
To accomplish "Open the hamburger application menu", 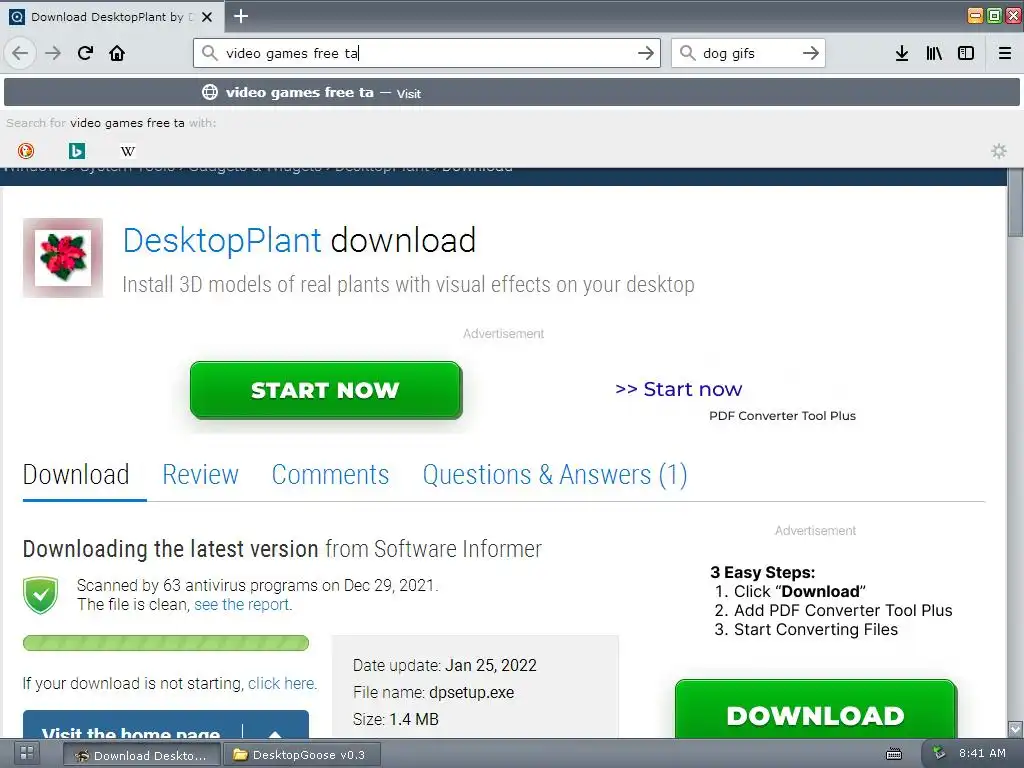I will [x=1005, y=53].
